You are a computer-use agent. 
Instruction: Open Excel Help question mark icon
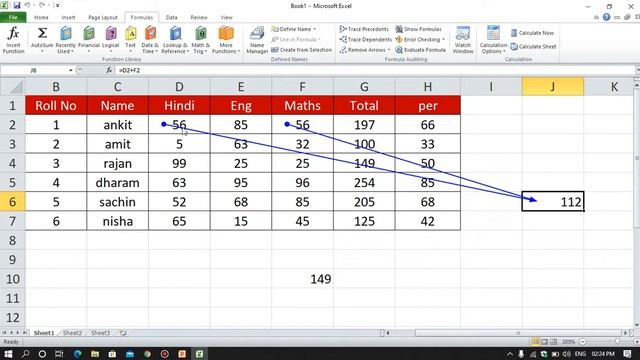(x=607, y=17)
